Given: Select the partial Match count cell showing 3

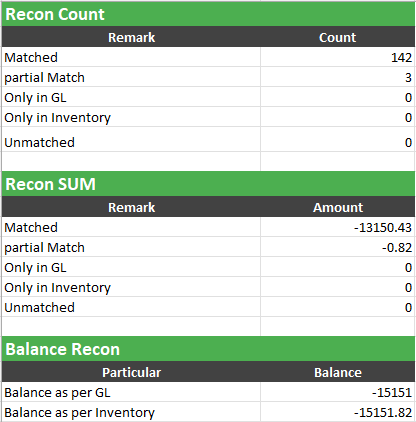Looking at the screenshot, I should click(337, 77).
